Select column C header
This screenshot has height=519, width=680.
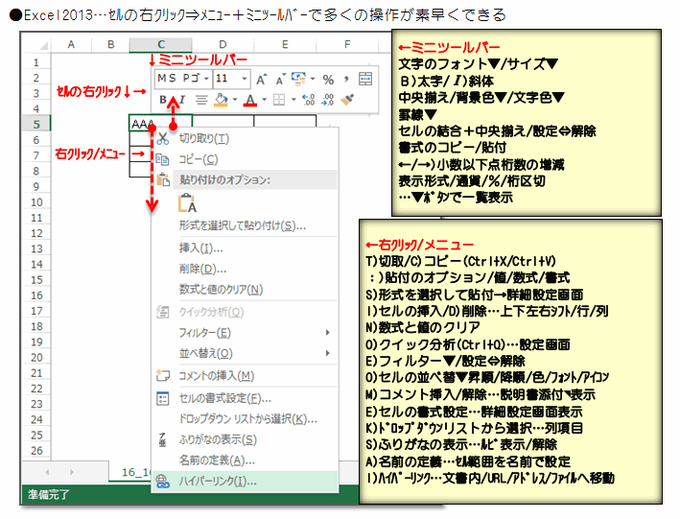(160, 44)
